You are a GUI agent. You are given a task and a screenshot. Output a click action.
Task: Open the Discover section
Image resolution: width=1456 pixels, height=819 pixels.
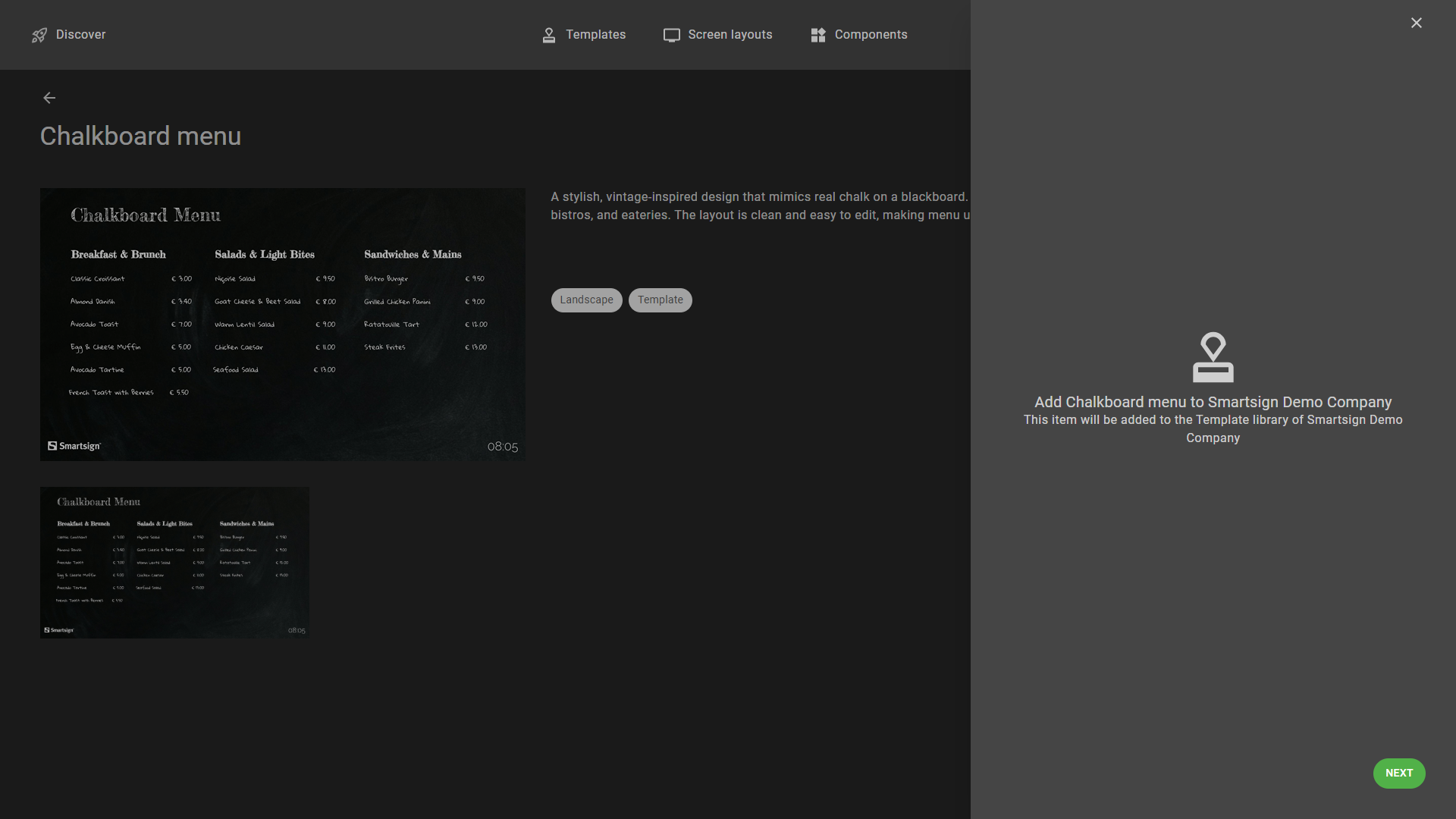[80, 35]
